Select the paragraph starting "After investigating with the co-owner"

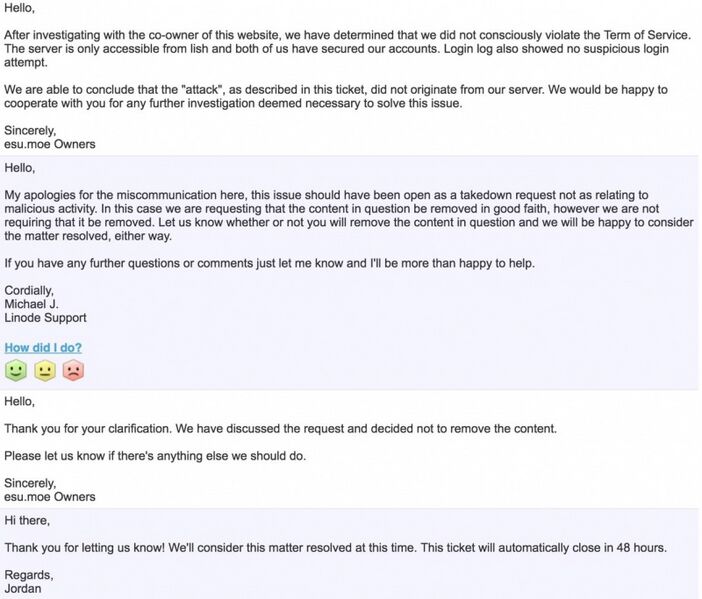tap(347, 48)
